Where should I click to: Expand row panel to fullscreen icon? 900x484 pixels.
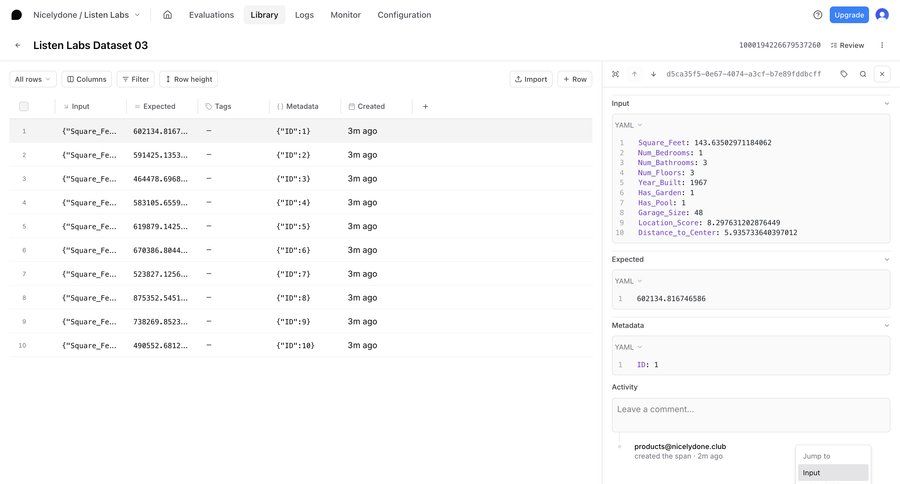(x=615, y=74)
